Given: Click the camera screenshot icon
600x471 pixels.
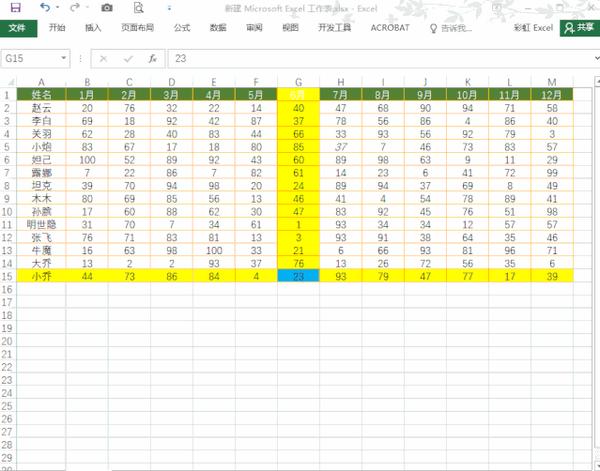Looking at the screenshot, I should pyautogui.click(x=107, y=8).
